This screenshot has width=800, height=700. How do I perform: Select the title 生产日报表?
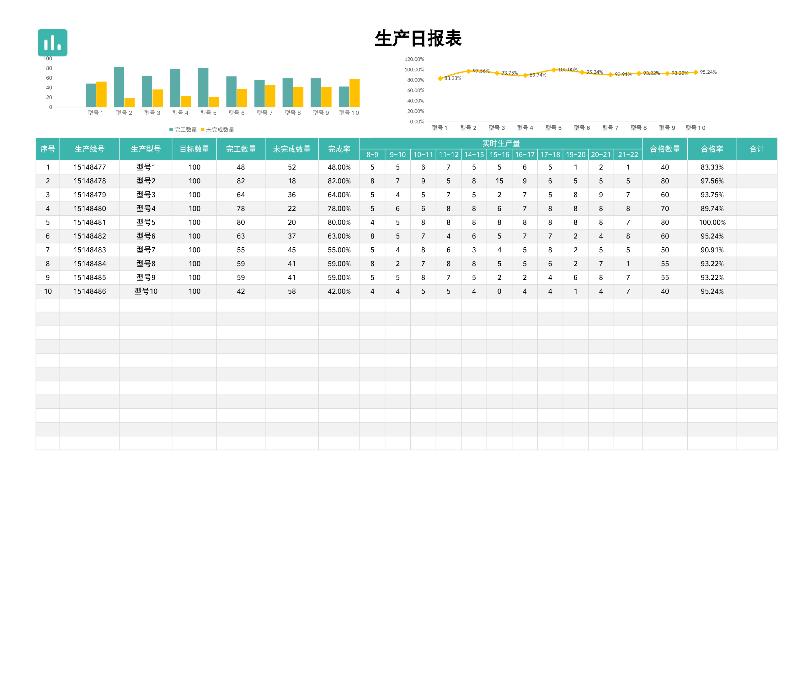(x=418, y=38)
